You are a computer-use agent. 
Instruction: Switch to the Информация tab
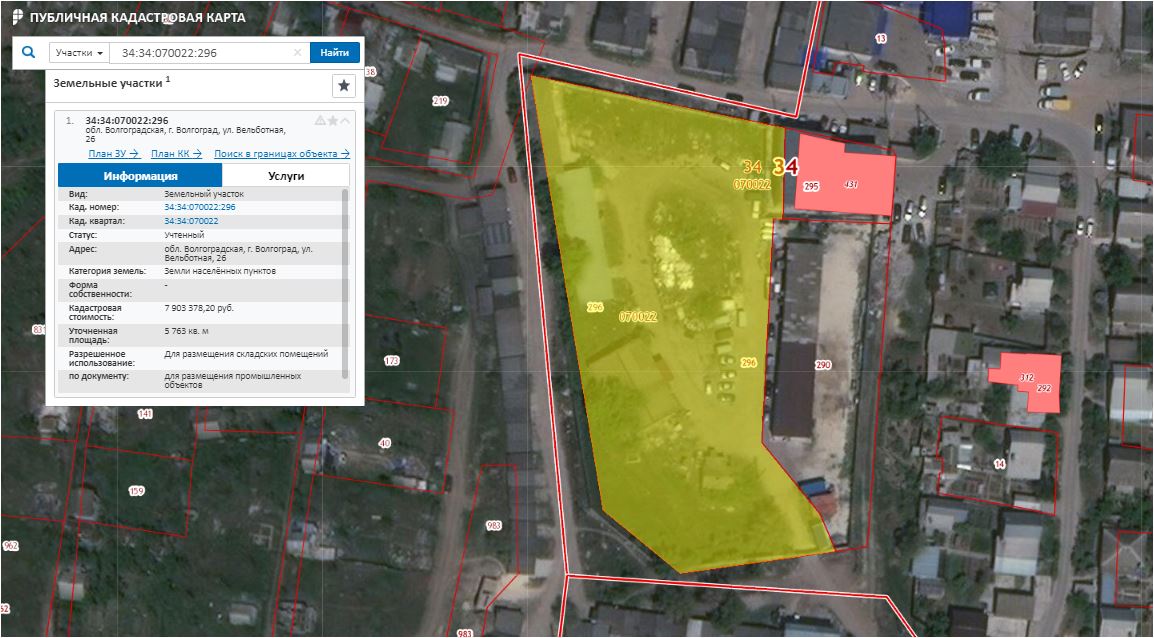point(140,175)
